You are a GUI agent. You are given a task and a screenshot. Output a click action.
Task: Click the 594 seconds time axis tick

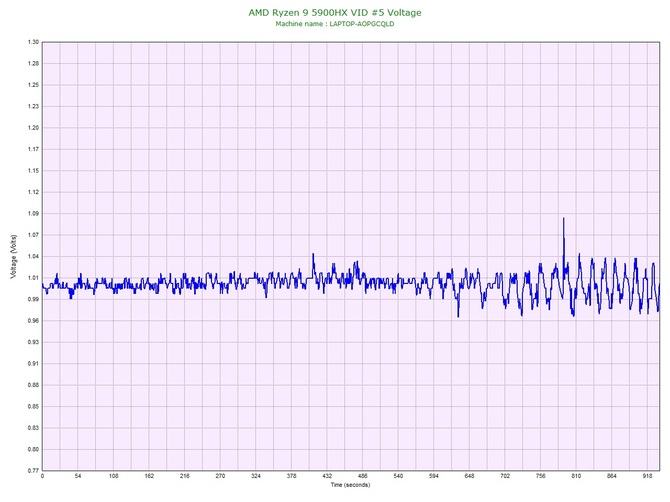coord(434,476)
